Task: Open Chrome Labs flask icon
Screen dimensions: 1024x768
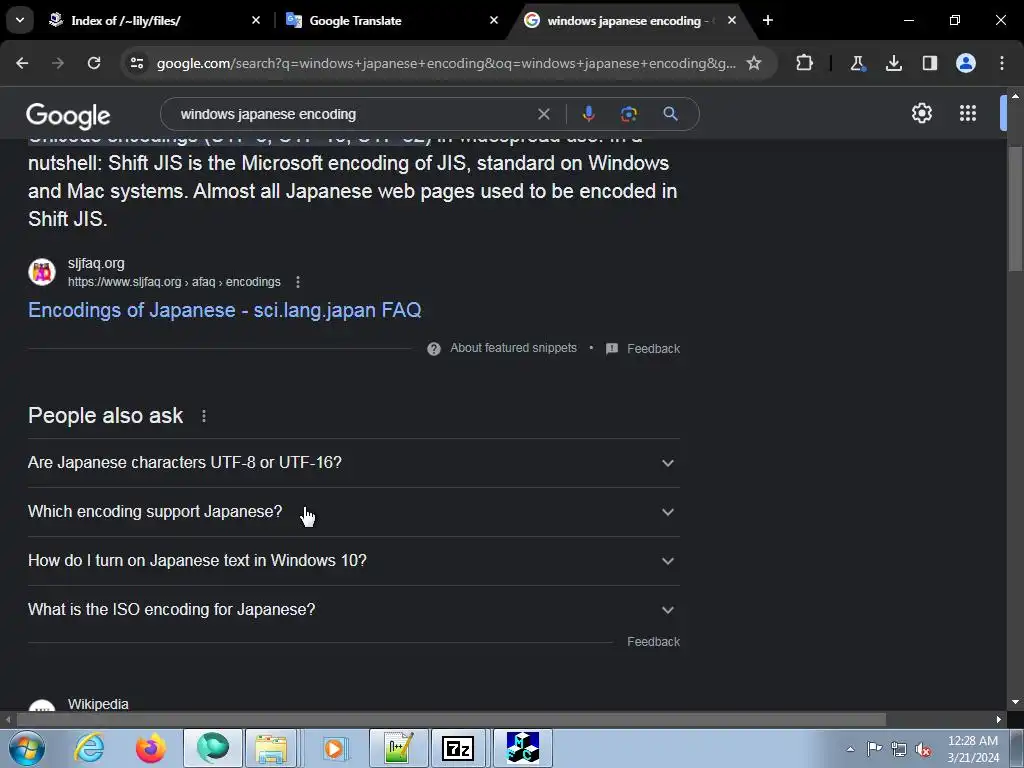Action: pos(857,63)
